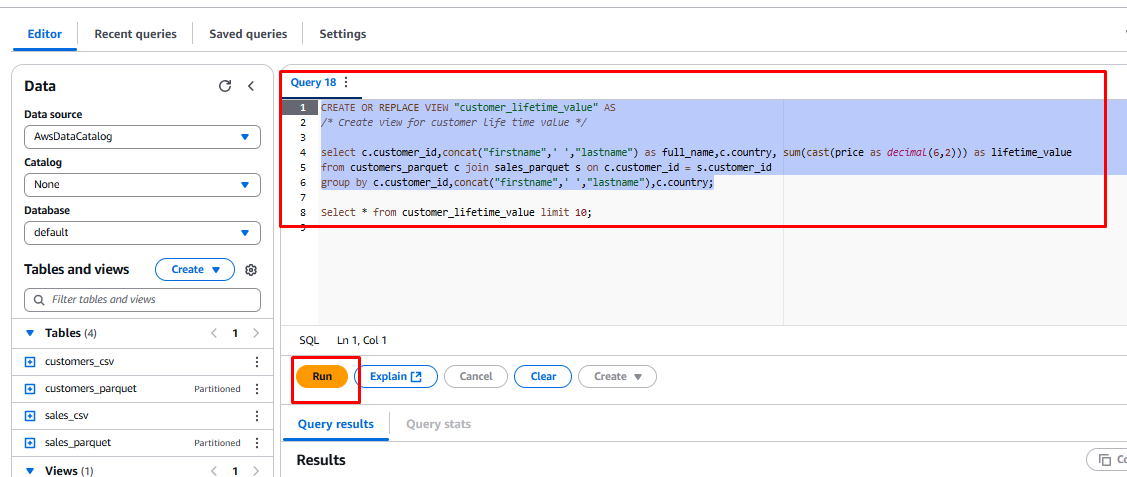Open the Catalog dropdown

click(x=142, y=185)
